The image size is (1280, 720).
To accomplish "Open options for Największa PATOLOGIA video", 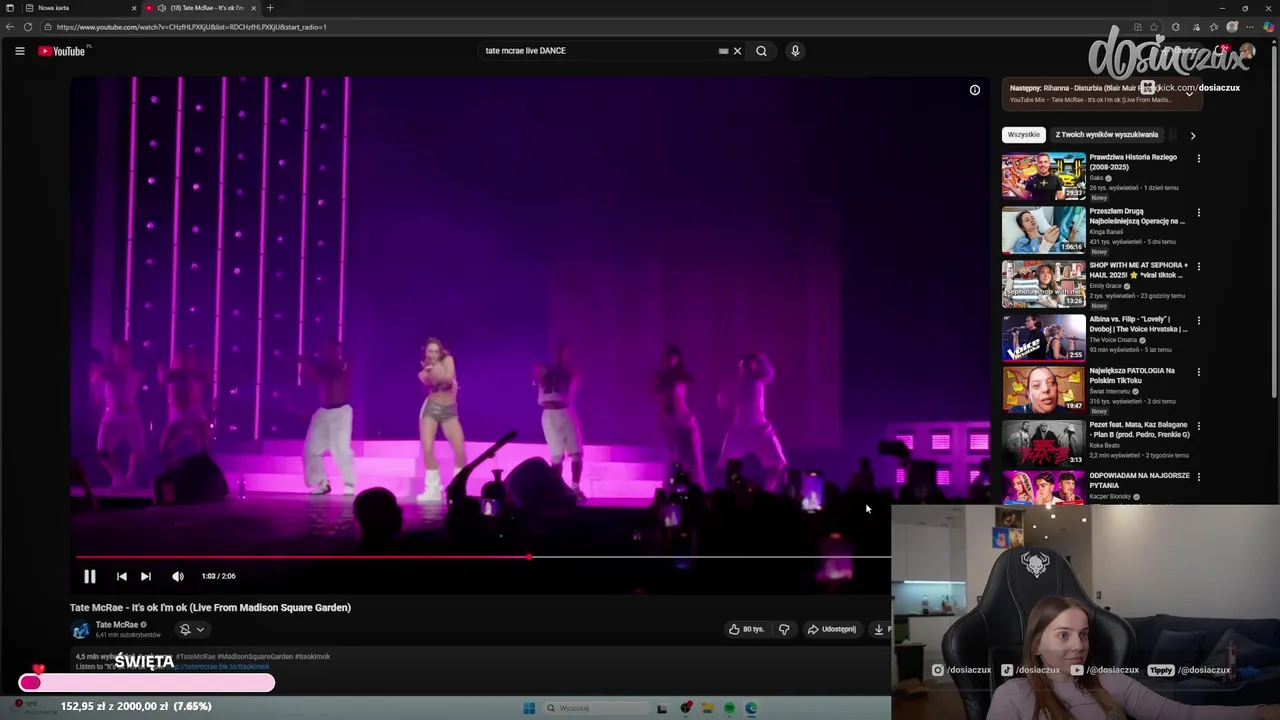I will coord(1198,372).
